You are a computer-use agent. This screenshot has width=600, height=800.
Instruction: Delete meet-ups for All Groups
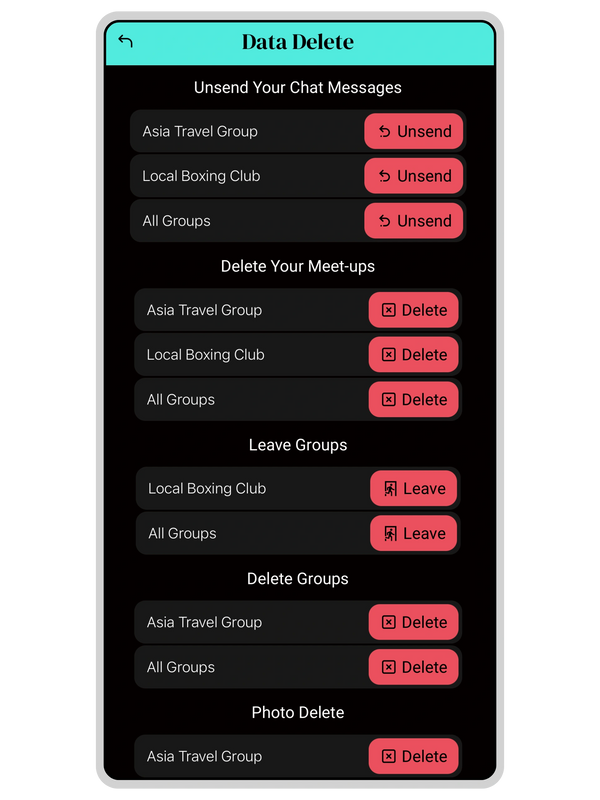[414, 400]
